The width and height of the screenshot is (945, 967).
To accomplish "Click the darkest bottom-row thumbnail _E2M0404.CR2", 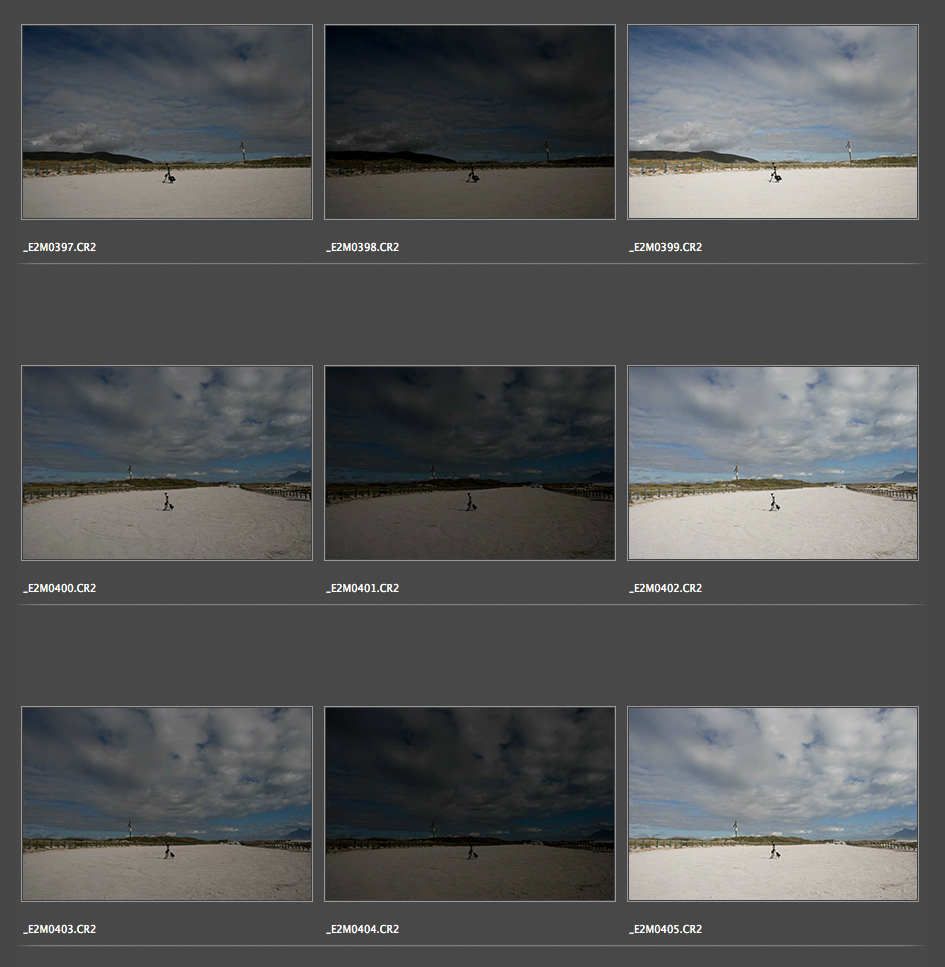I will (x=470, y=804).
